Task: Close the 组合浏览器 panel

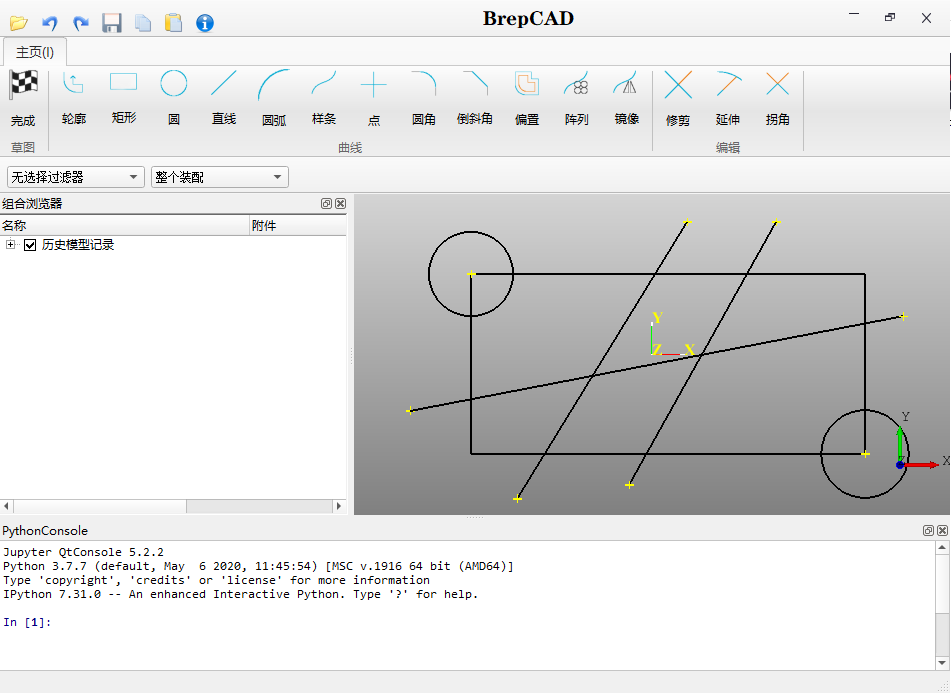Action: [x=340, y=204]
